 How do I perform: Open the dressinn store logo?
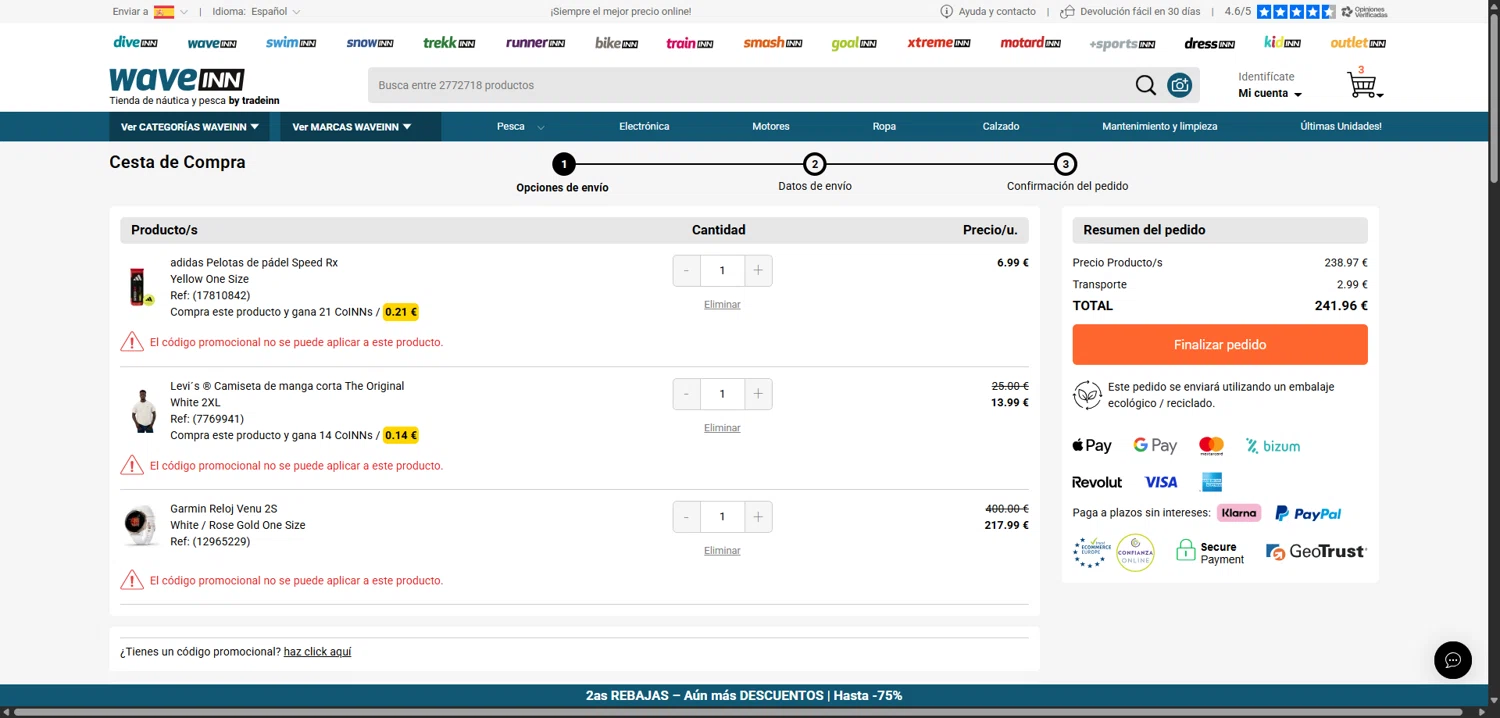click(x=1209, y=43)
